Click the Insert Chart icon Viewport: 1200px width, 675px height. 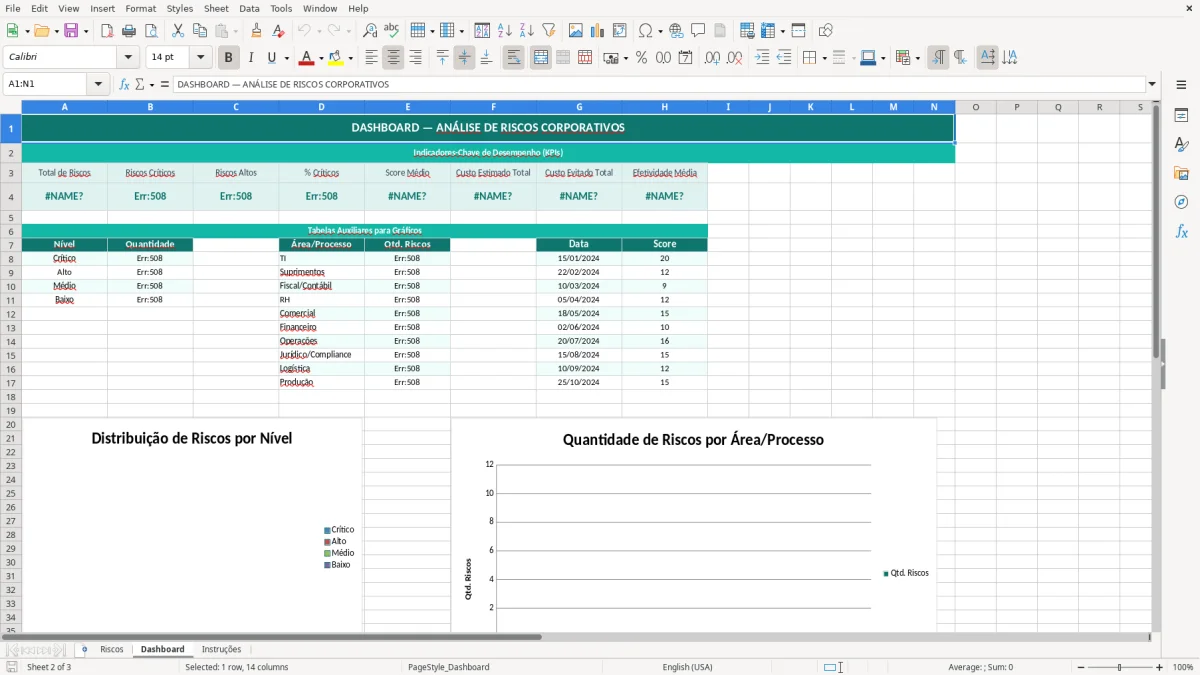(x=598, y=31)
